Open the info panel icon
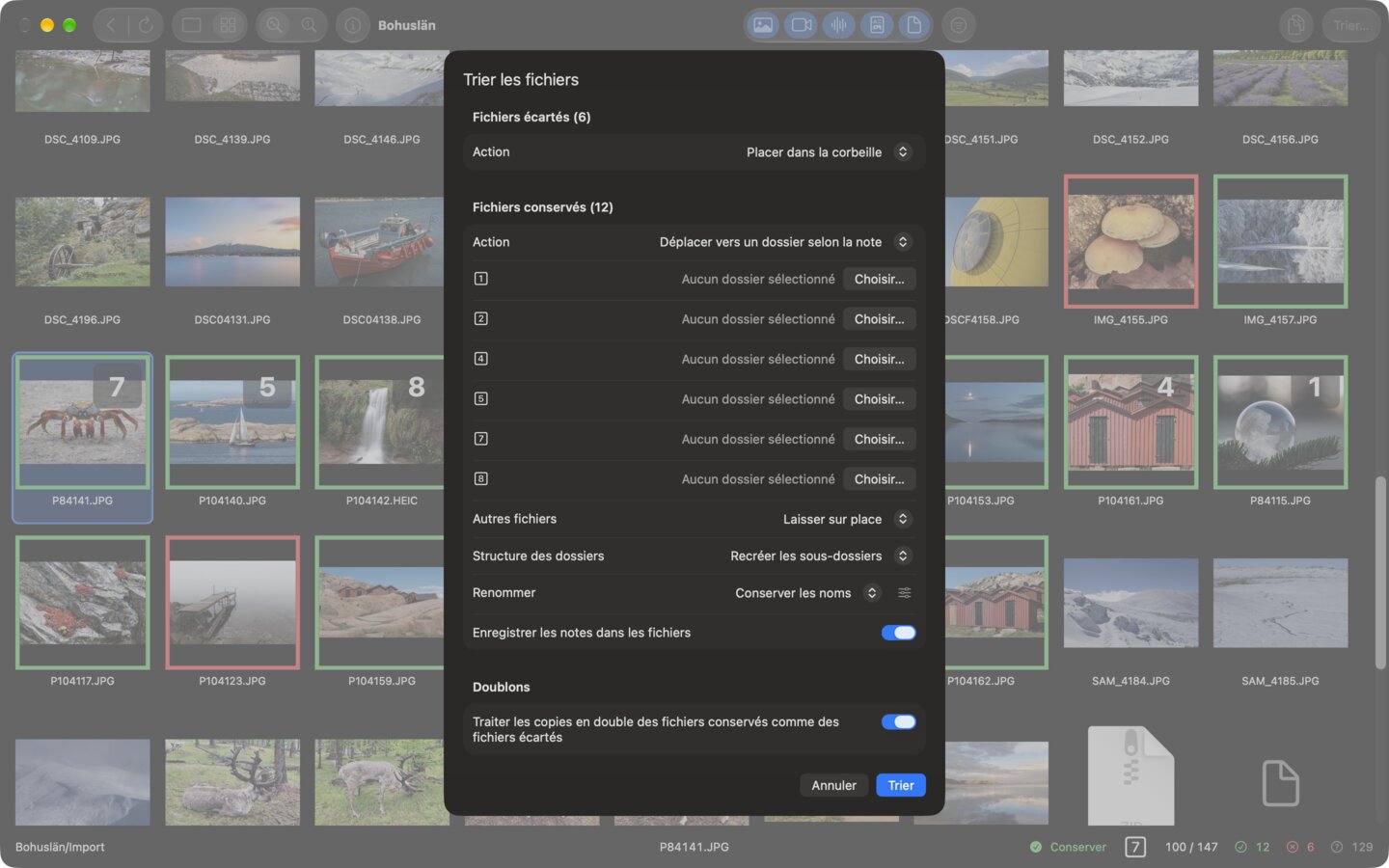This screenshot has width=1389, height=868. (353, 25)
